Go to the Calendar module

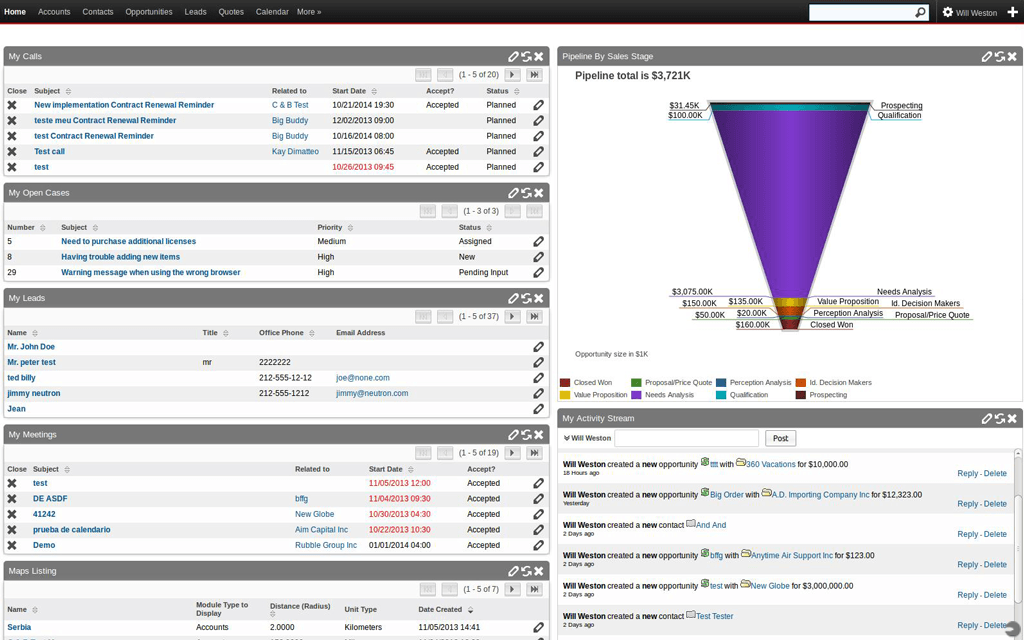[272, 12]
